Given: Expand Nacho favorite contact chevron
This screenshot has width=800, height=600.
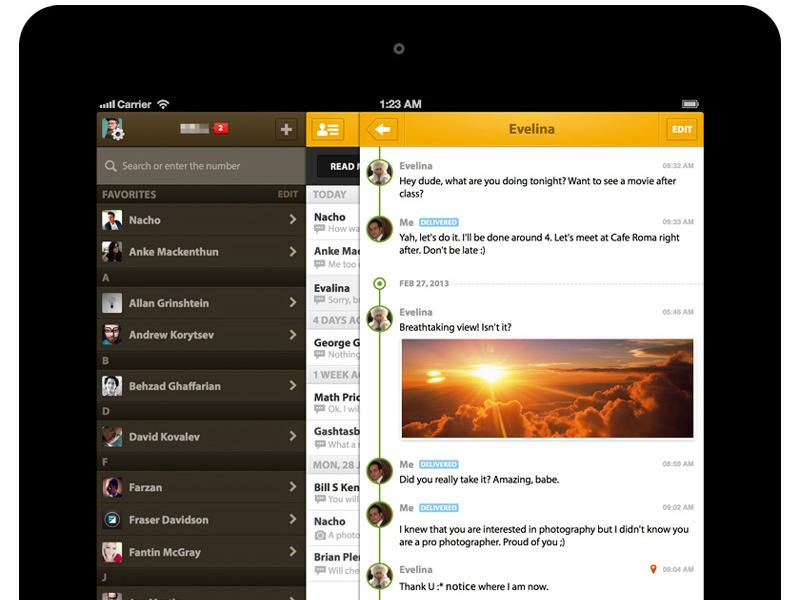Looking at the screenshot, I should click(x=293, y=219).
